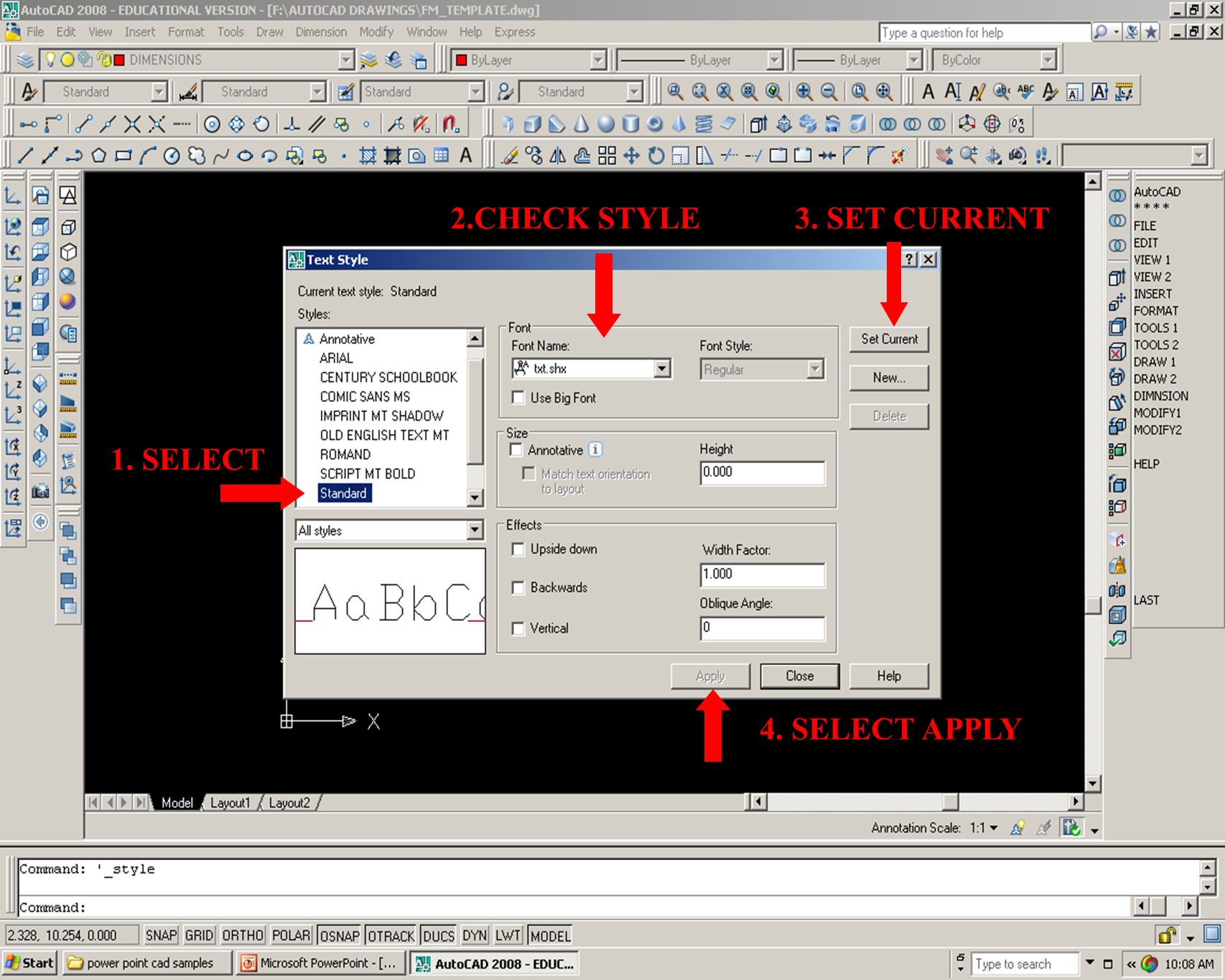Screen dimensions: 1225x980
Task: Open the ByLayer color control dropdown
Action: [598, 60]
